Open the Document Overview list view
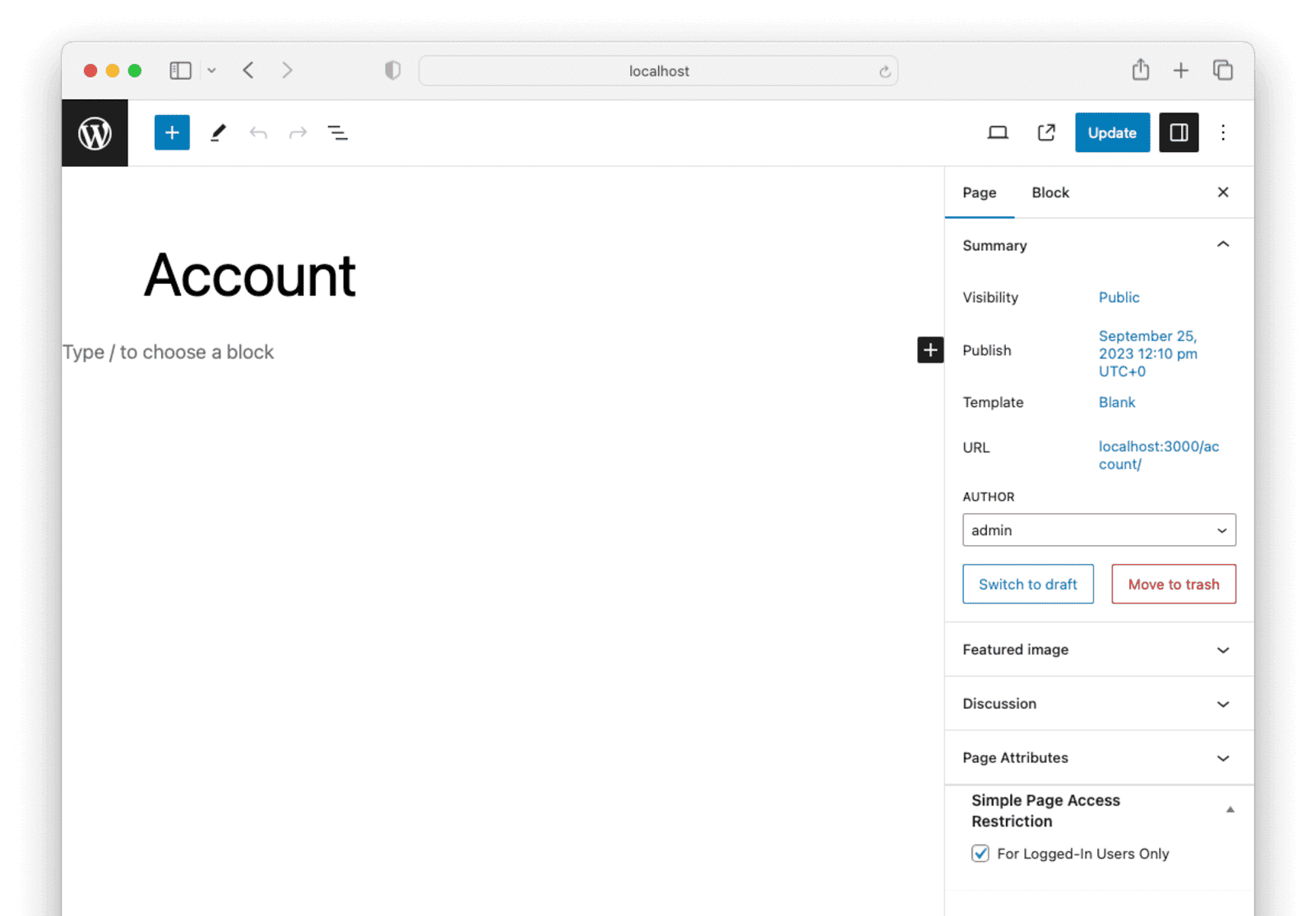 337,133
